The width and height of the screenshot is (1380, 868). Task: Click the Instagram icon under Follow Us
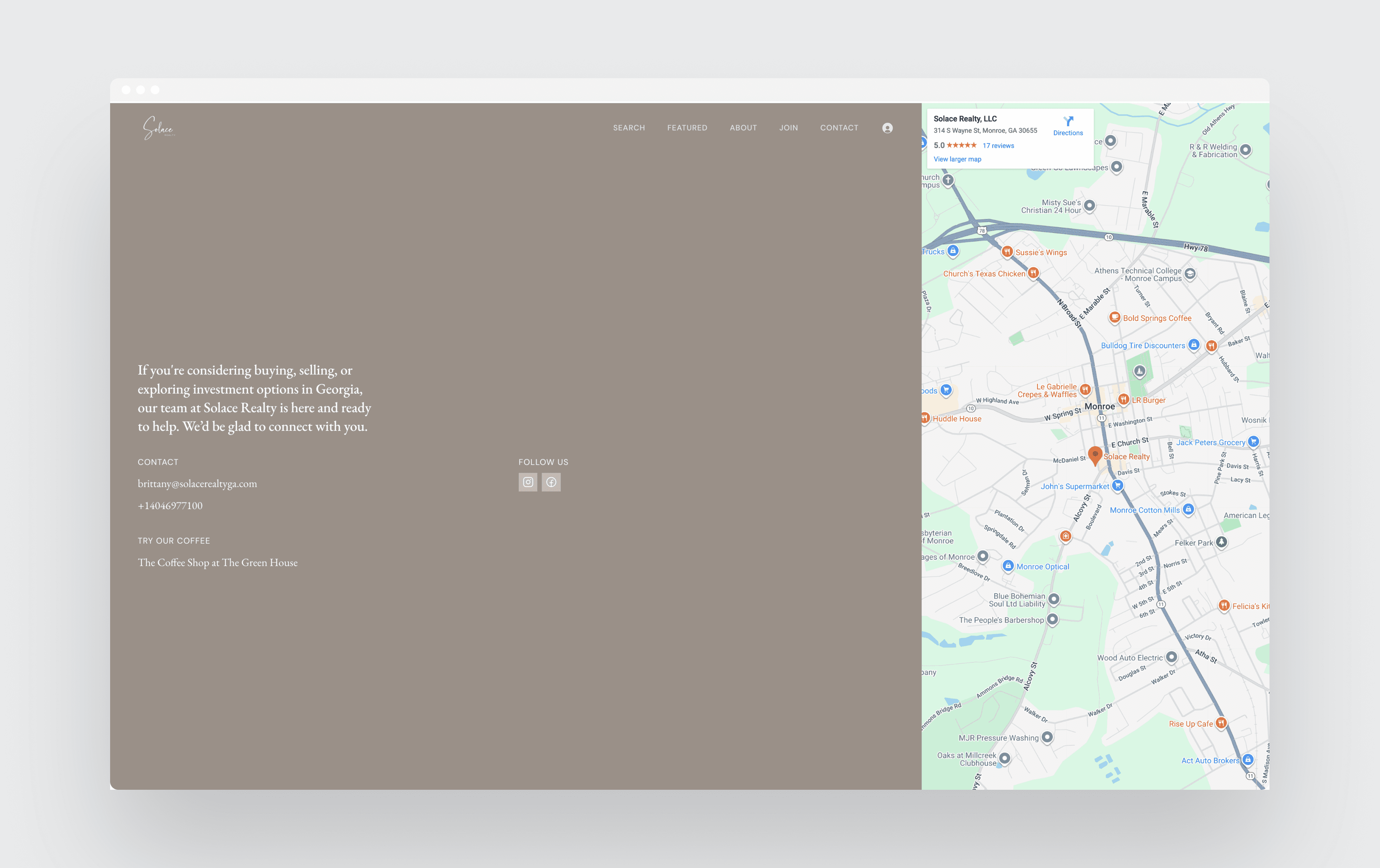coord(528,482)
